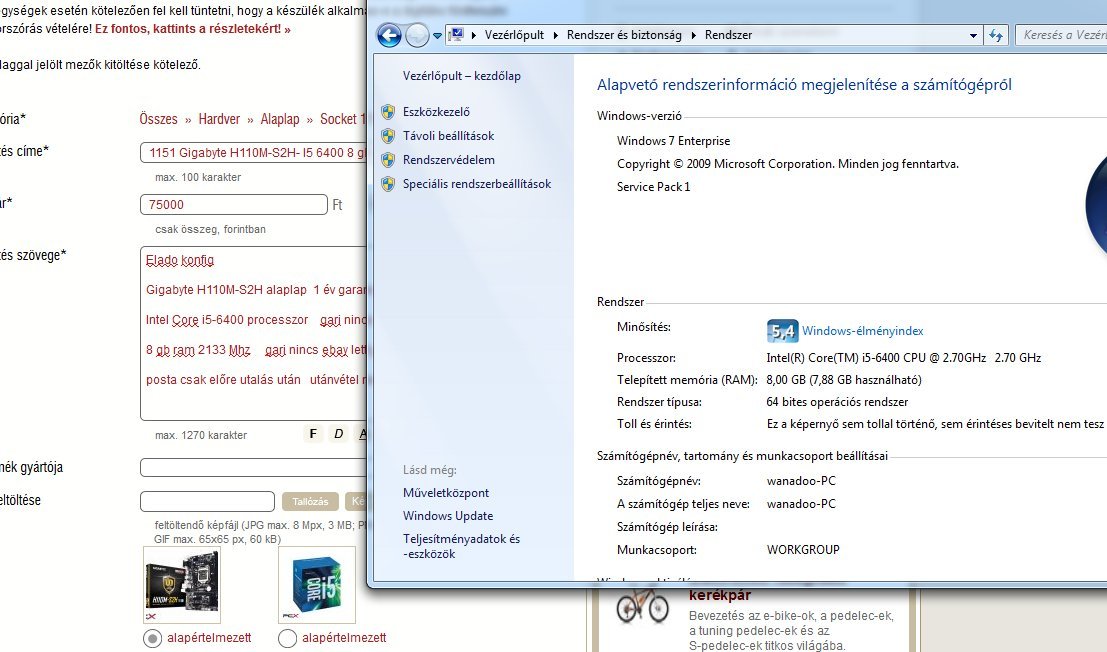
Task: Open Műveletközpont under Lásd még
Action: [445, 493]
